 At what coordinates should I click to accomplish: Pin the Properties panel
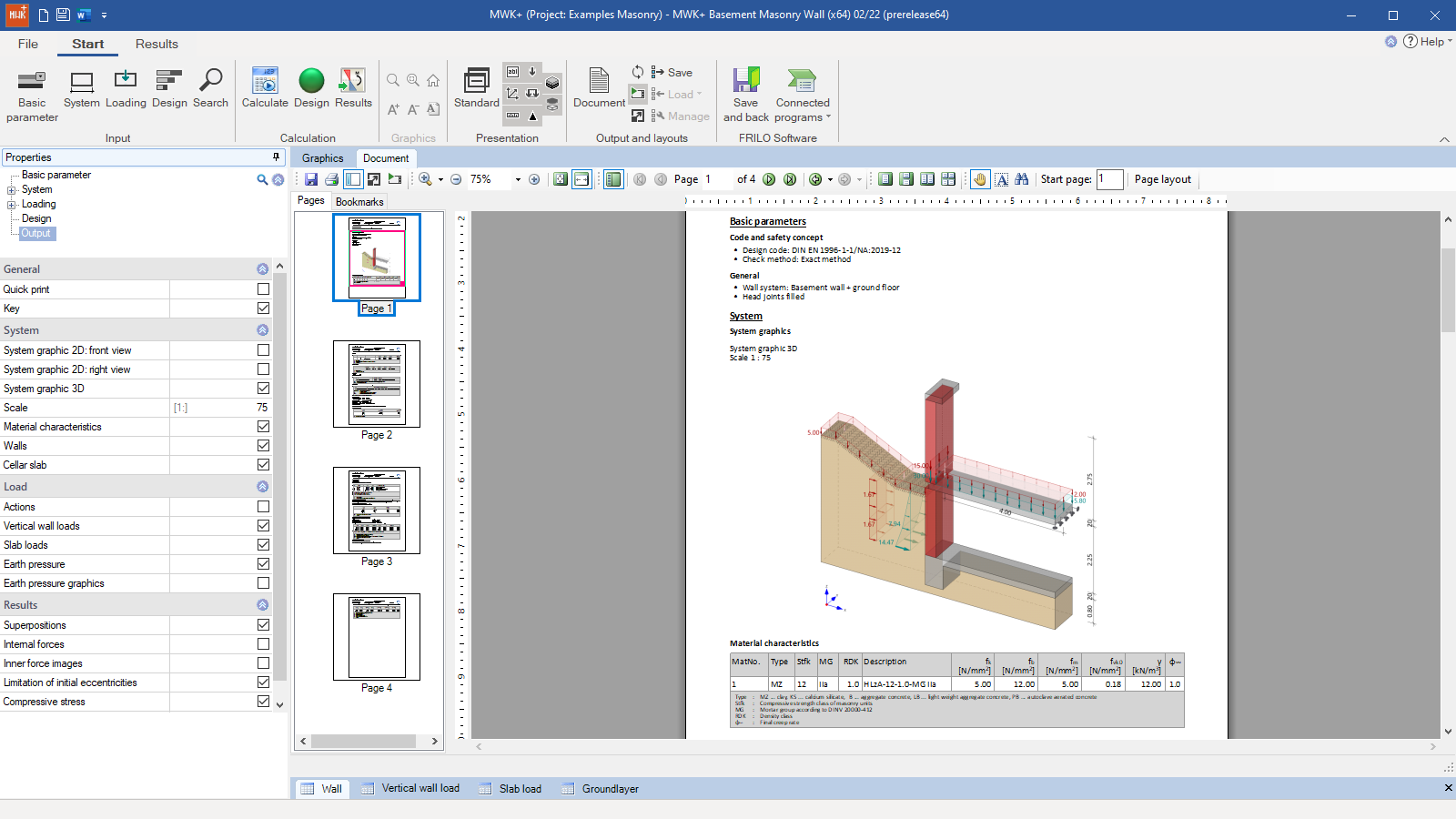click(x=277, y=157)
